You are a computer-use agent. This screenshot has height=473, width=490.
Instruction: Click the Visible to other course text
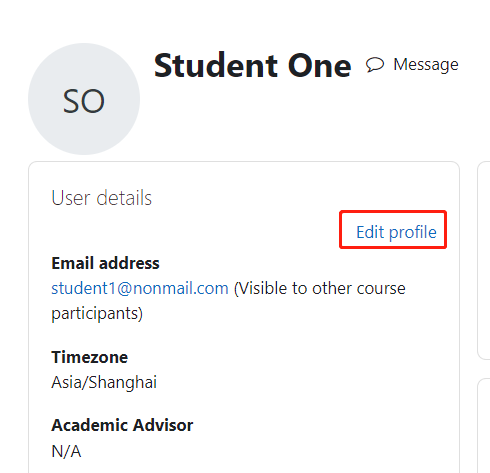coord(320,288)
